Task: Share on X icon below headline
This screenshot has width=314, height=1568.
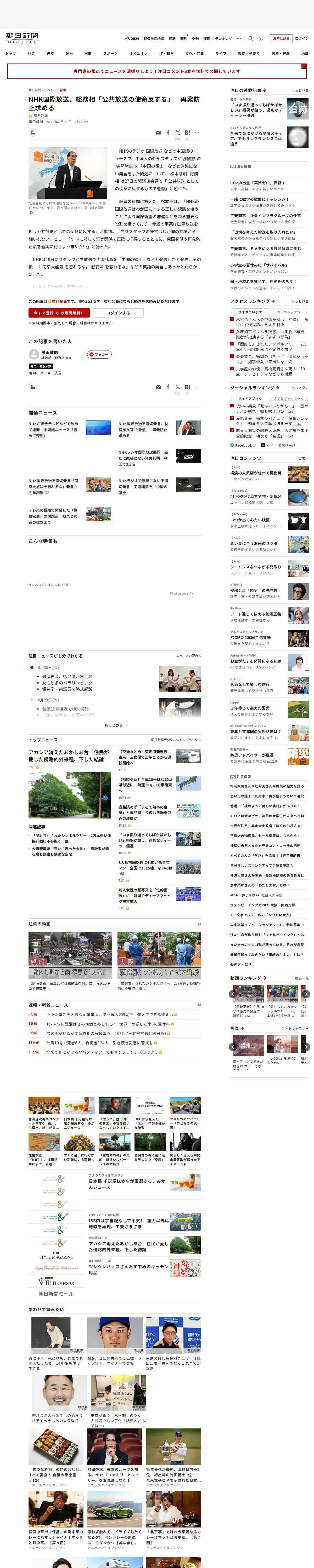Action: click(177, 133)
